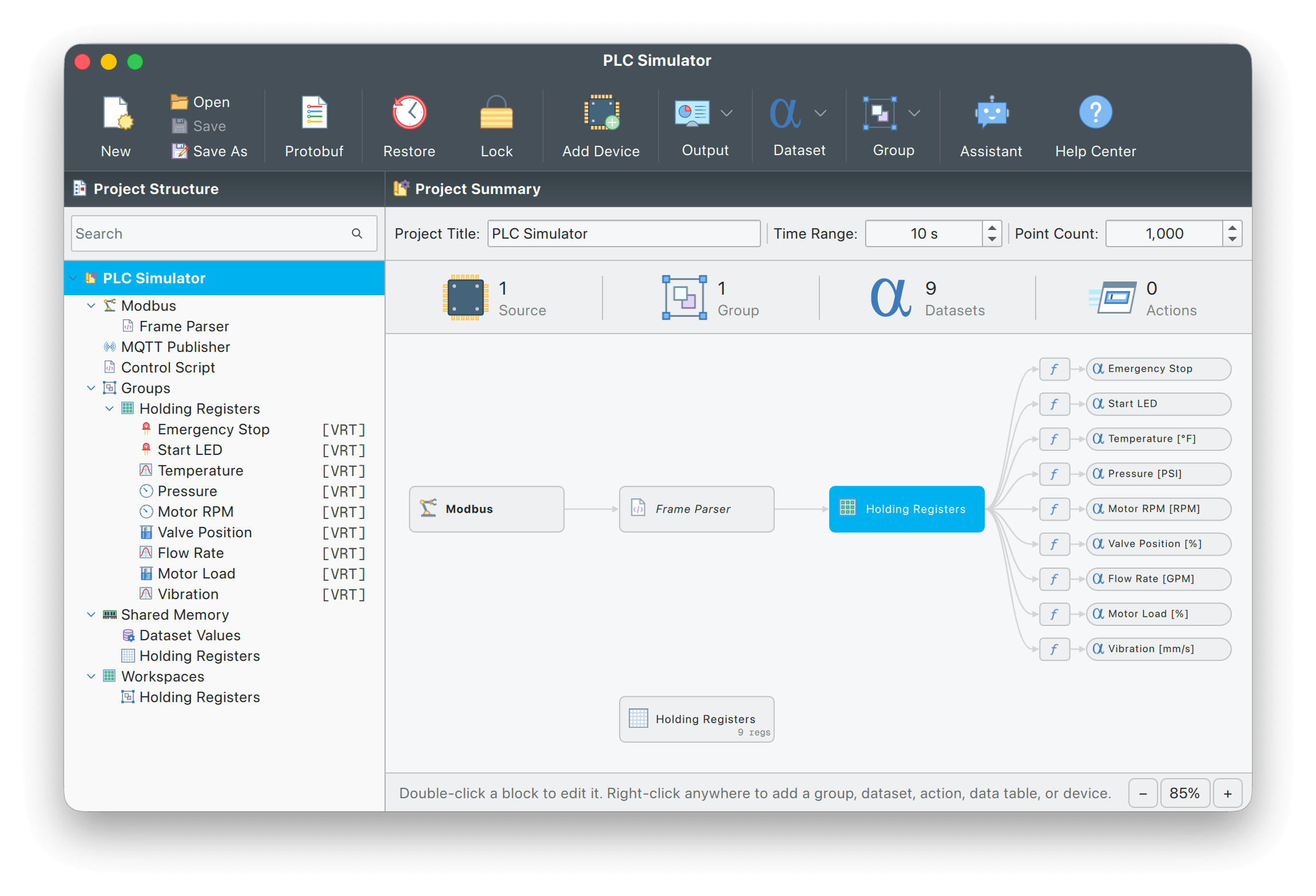This screenshot has width=1316, height=896.
Task: Expand the Dataset dropdown arrow
Action: coord(820,113)
